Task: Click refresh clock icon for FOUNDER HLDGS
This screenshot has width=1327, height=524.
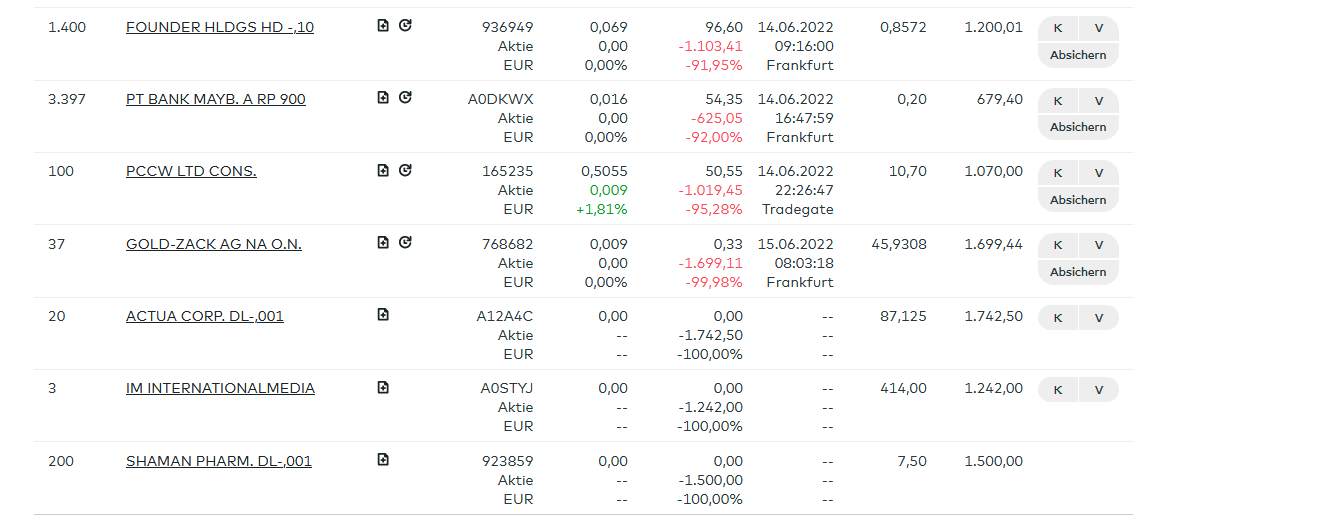Action: [405, 25]
